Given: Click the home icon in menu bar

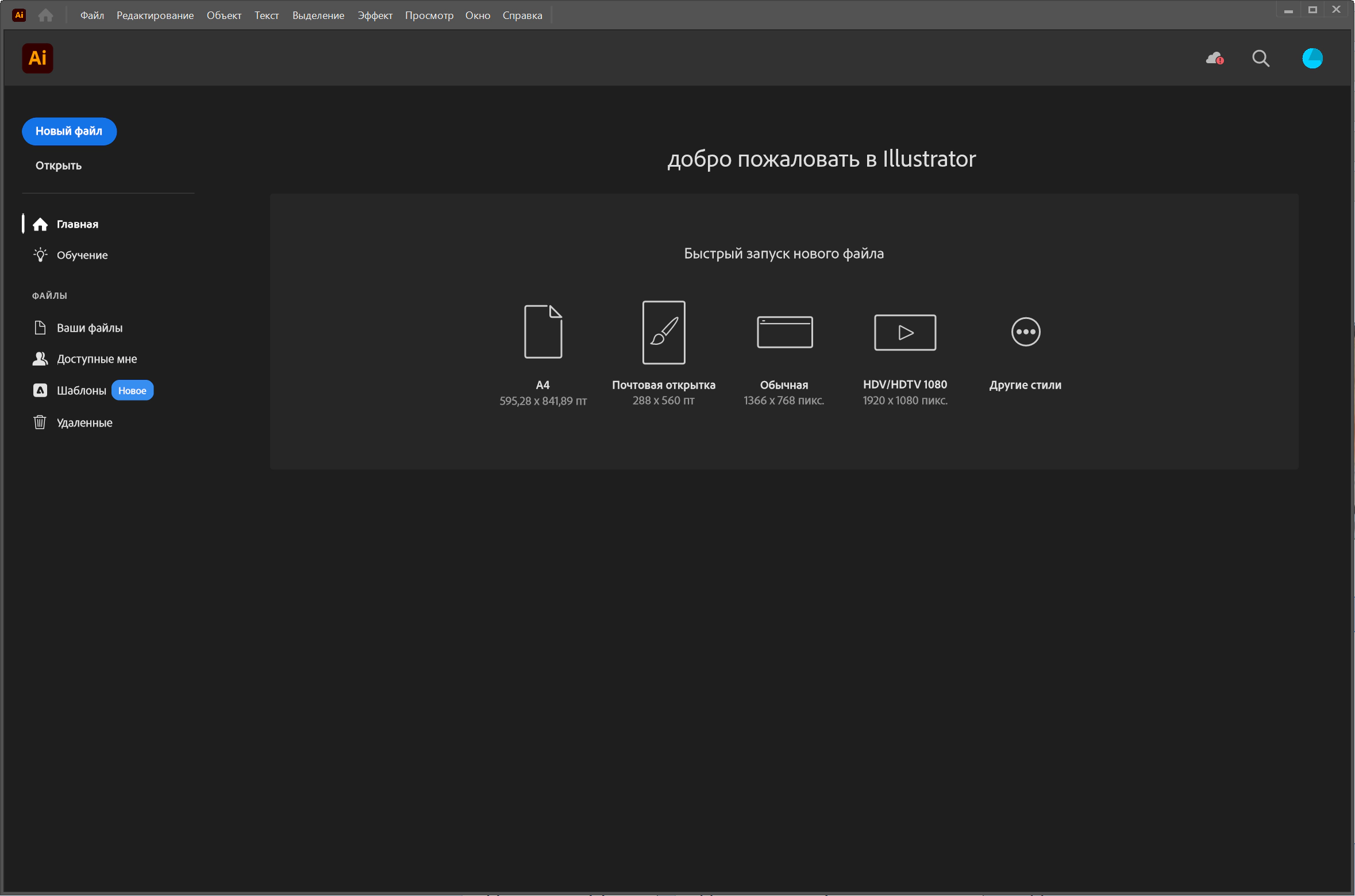Looking at the screenshot, I should click(45, 16).
